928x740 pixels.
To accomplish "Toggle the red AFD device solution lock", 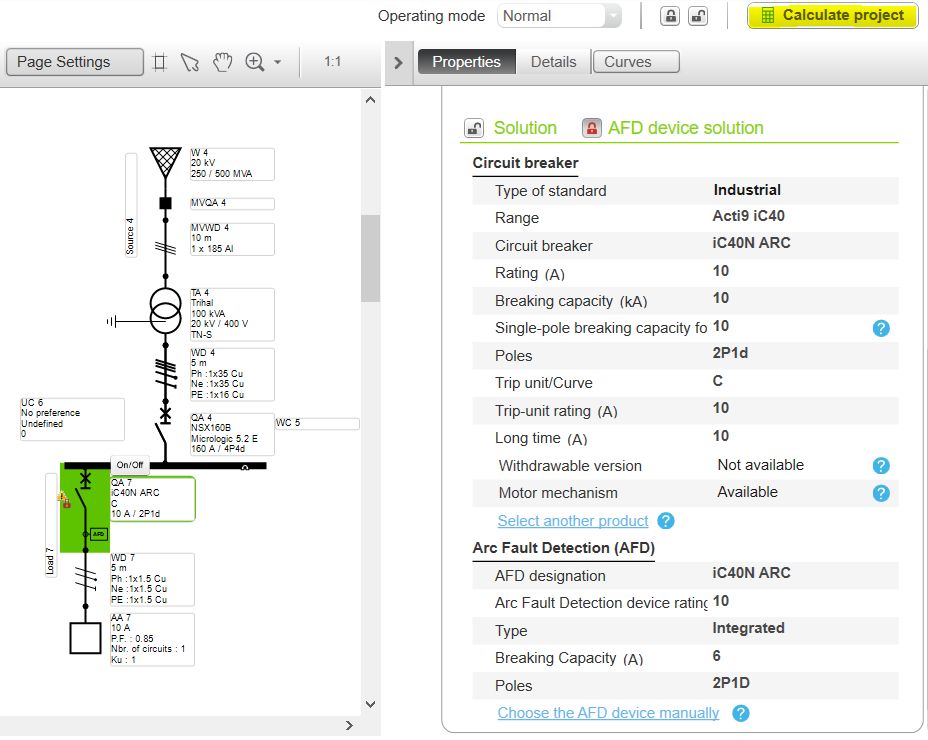I will [591, 128].
